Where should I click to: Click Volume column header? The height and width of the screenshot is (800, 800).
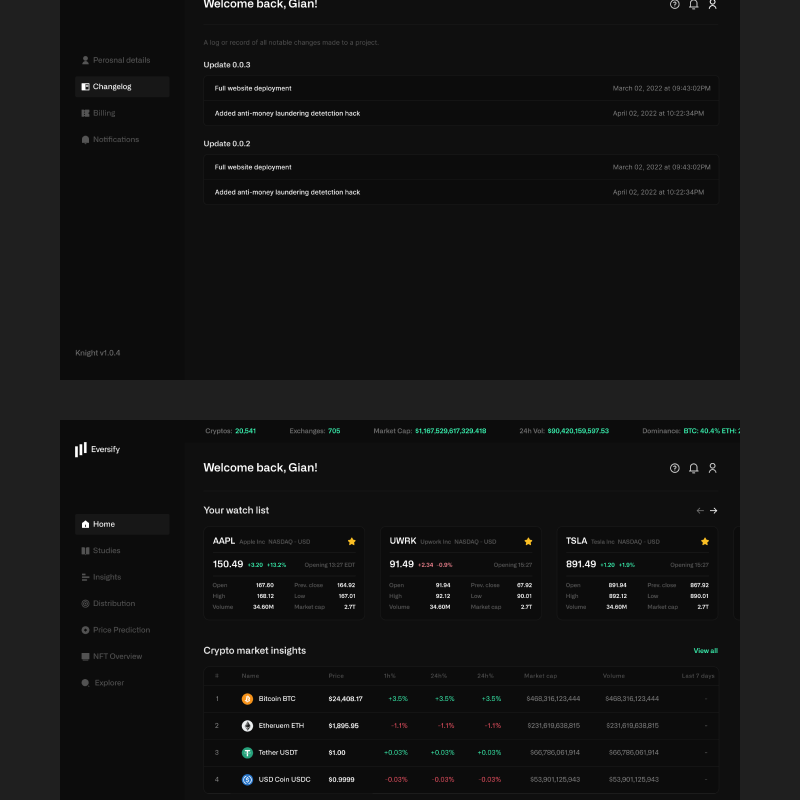point(614,676)
